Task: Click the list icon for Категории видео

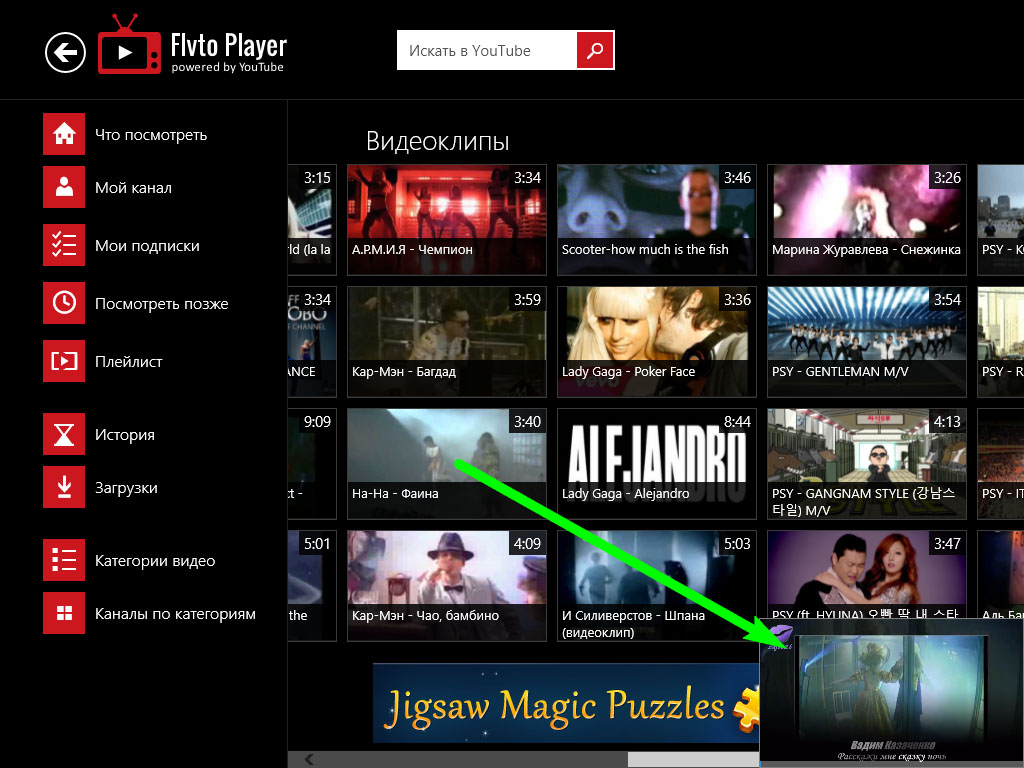Action: [64, 560]
